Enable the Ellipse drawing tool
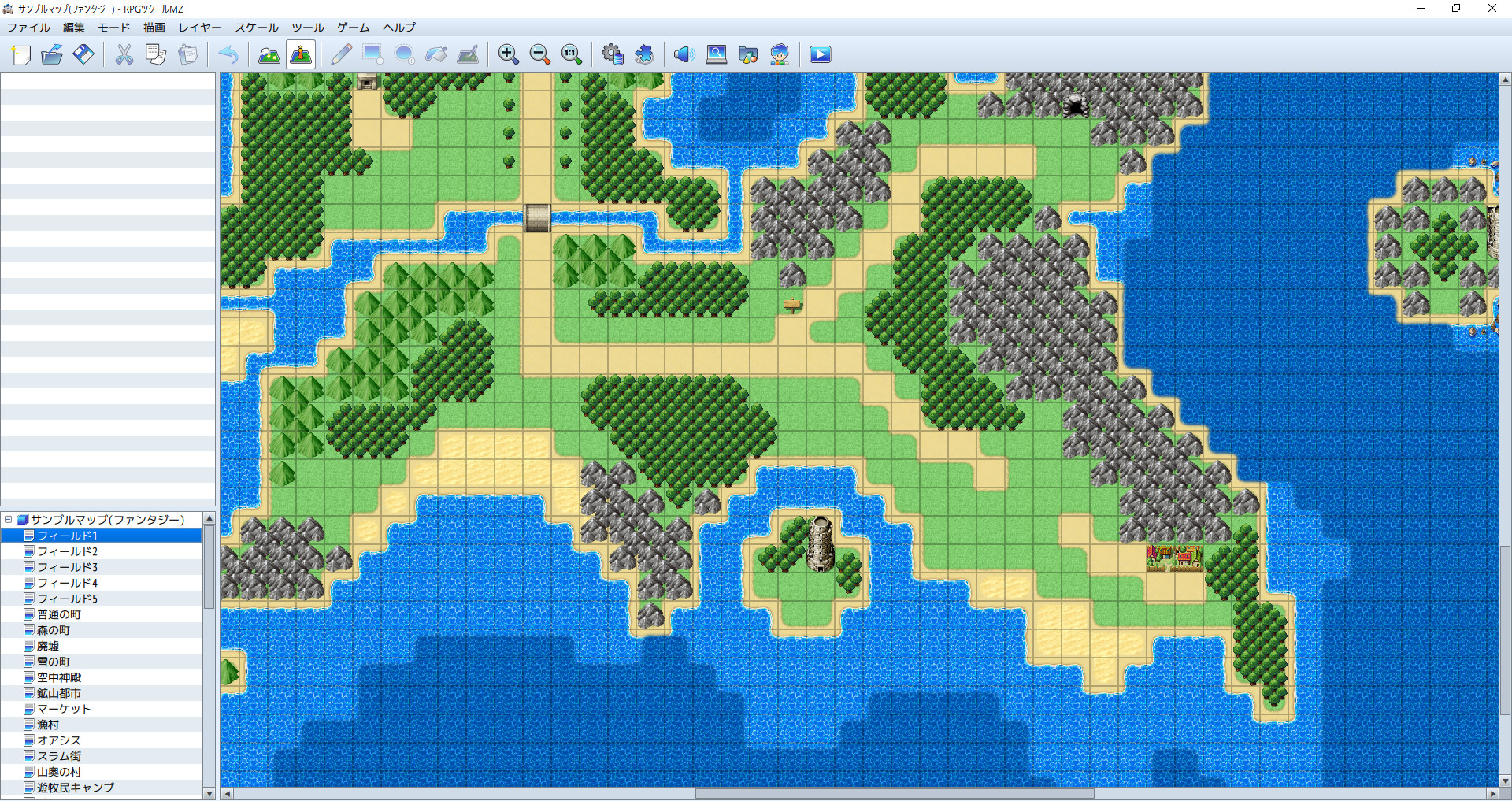 pyautogui.click(x=404, y=54)
